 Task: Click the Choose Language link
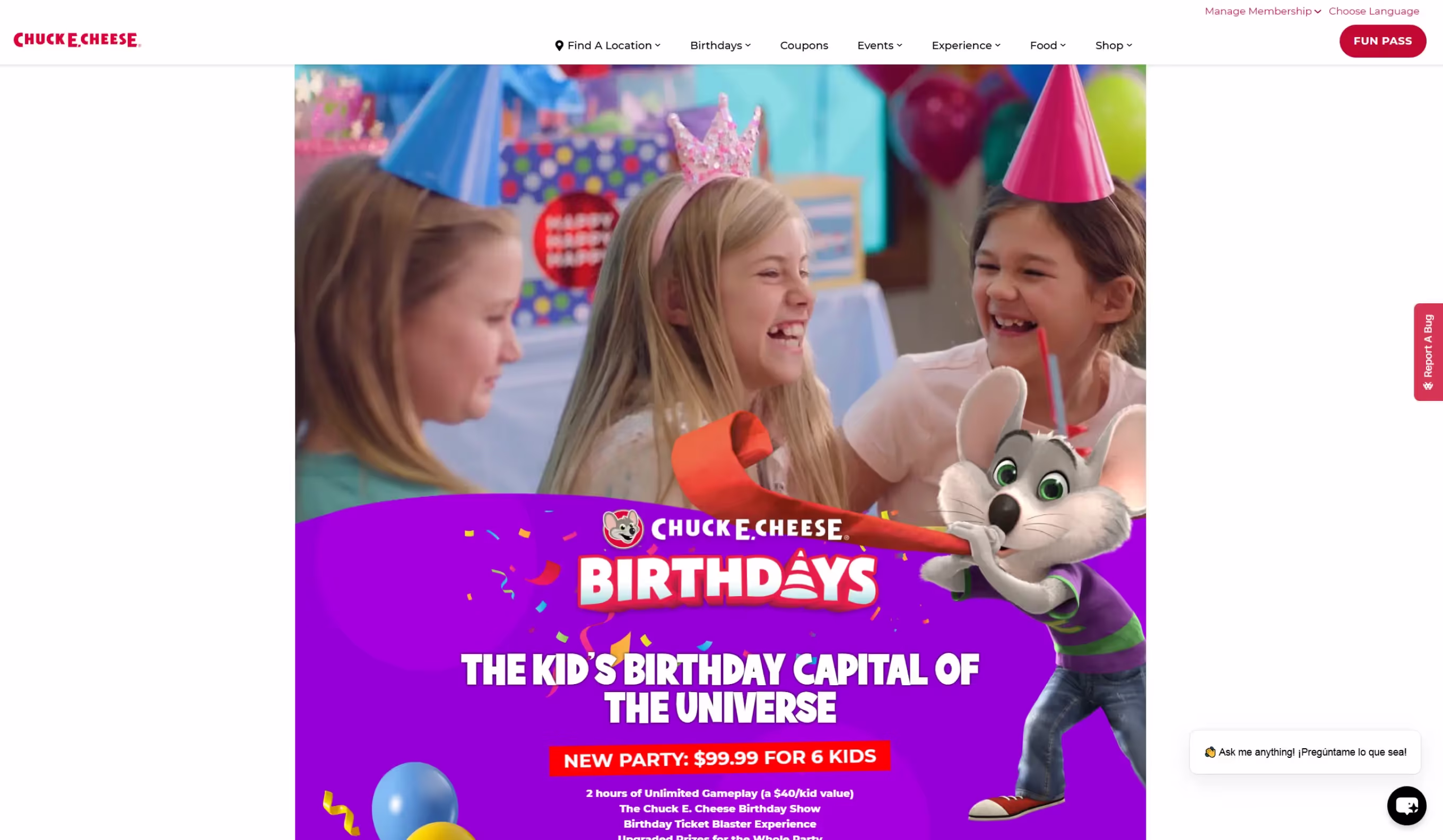pos(1373,12)
